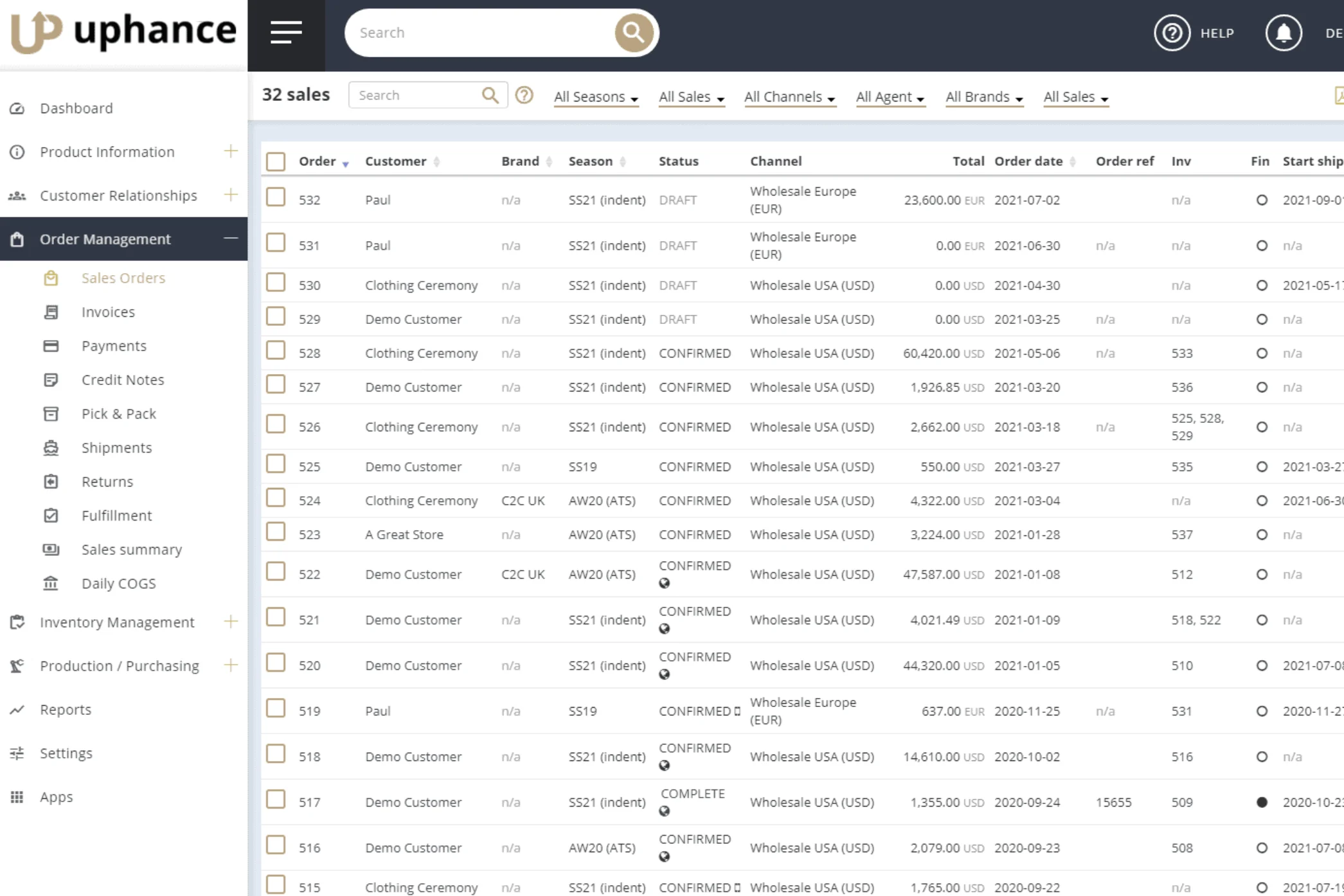1344x896 pixels.
Task: Click the Production / Purchasing icon
Action: click(17, 666)
